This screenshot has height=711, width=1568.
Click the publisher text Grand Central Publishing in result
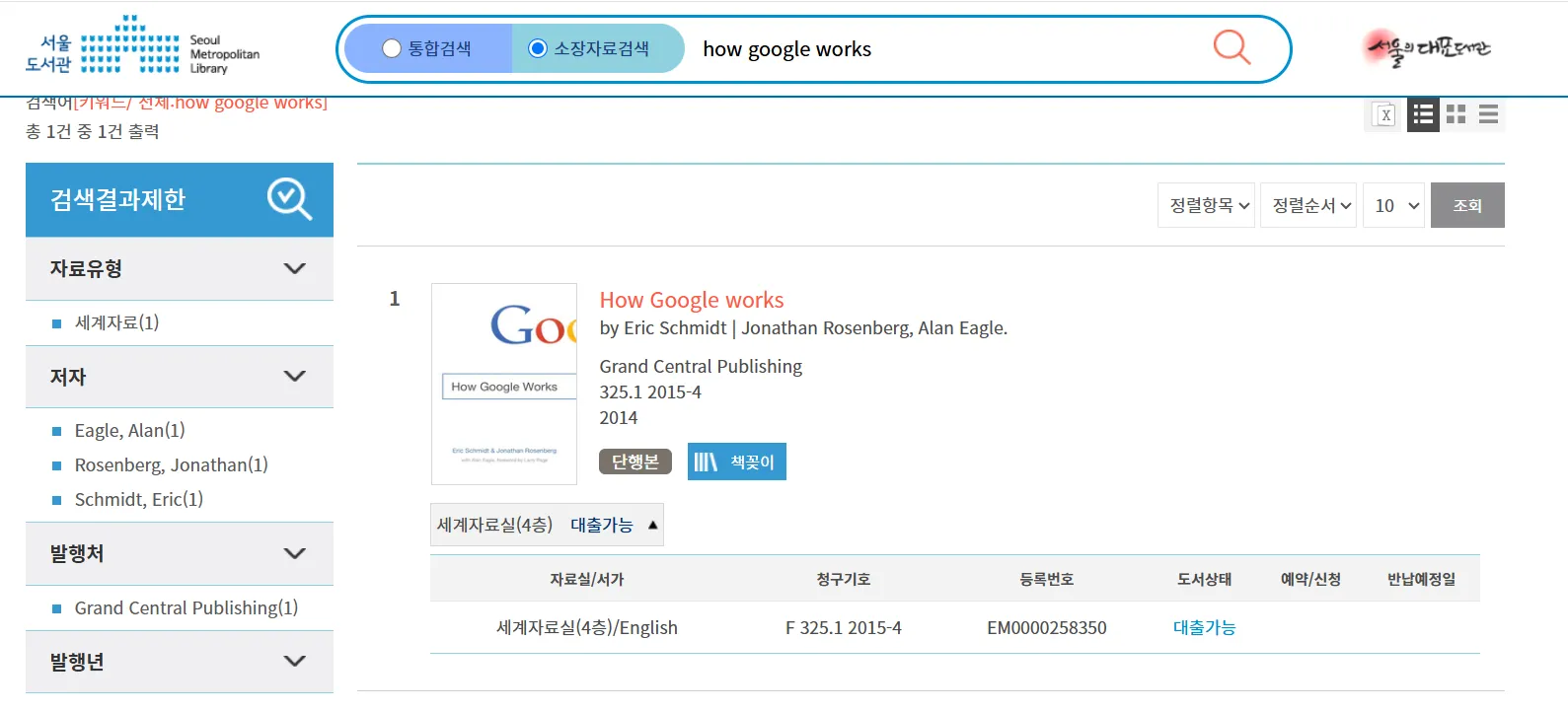pos(701,366)
